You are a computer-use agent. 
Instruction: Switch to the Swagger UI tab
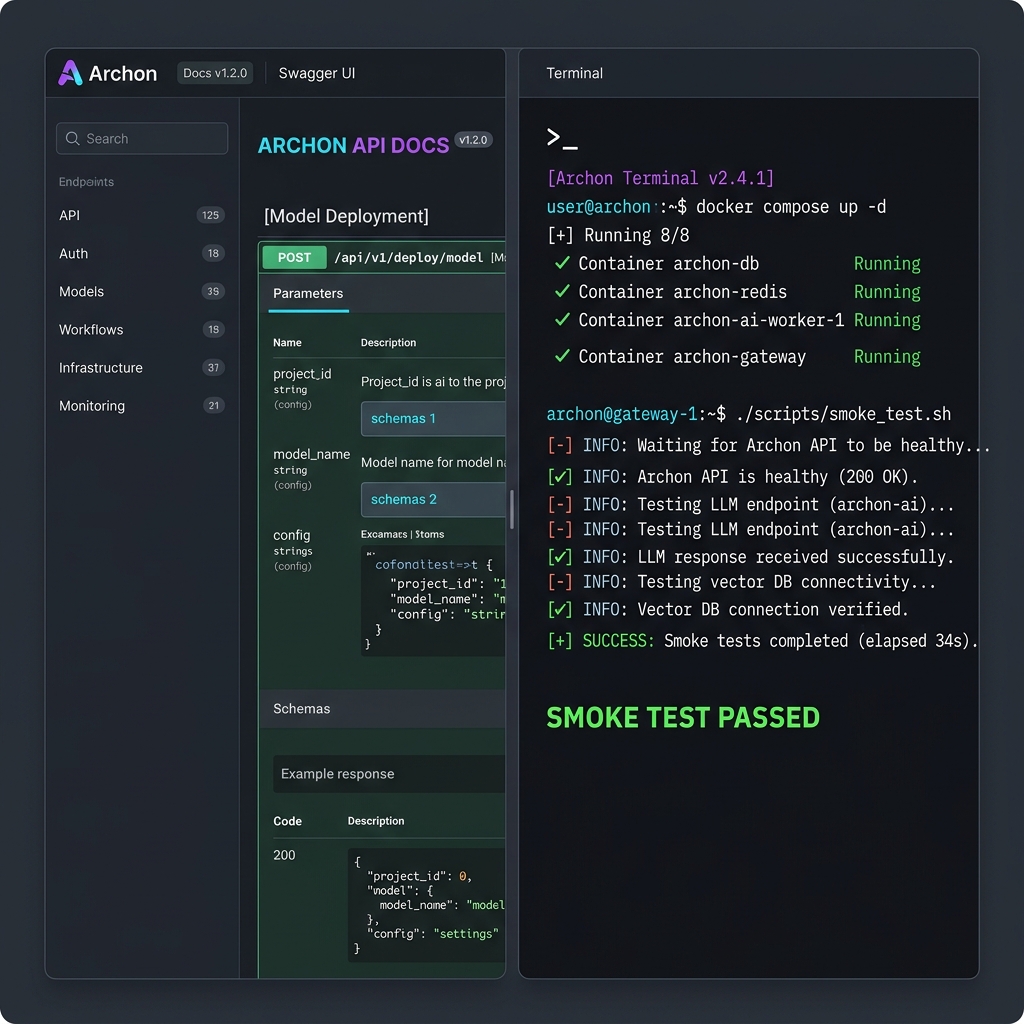click(x=316, y=72)
